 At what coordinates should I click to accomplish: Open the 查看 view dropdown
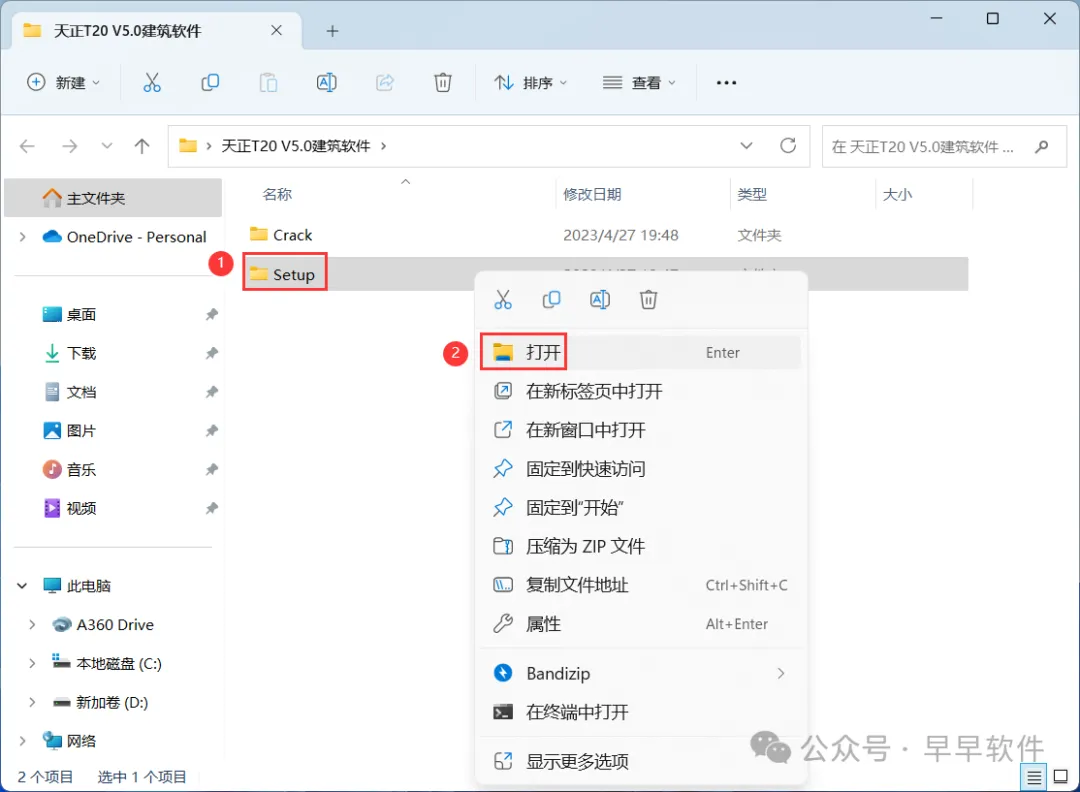pyautogui.click(x=639, y=83)
